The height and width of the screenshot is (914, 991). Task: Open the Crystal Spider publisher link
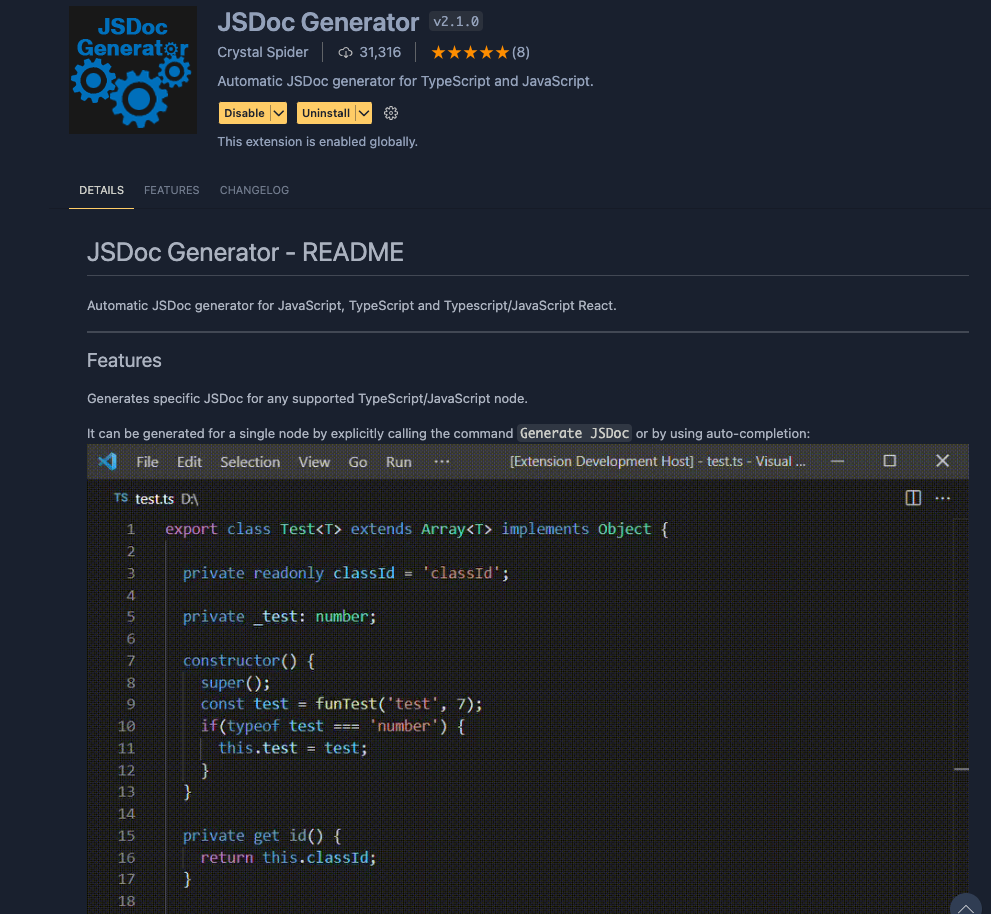tap(263, 52)
